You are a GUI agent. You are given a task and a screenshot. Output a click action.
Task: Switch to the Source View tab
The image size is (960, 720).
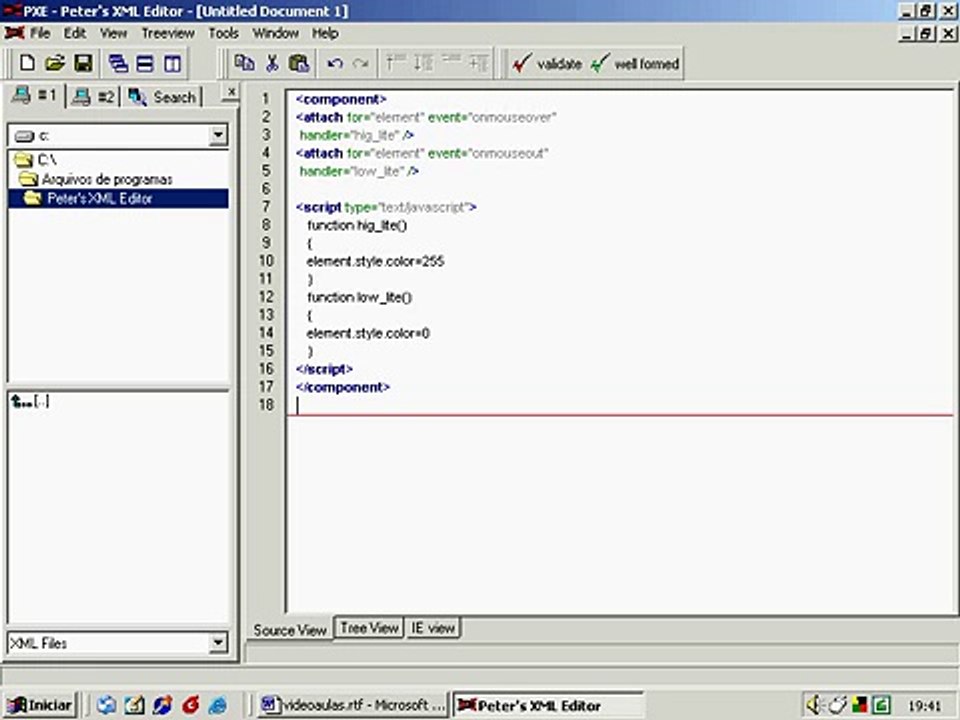click(290, 629)
